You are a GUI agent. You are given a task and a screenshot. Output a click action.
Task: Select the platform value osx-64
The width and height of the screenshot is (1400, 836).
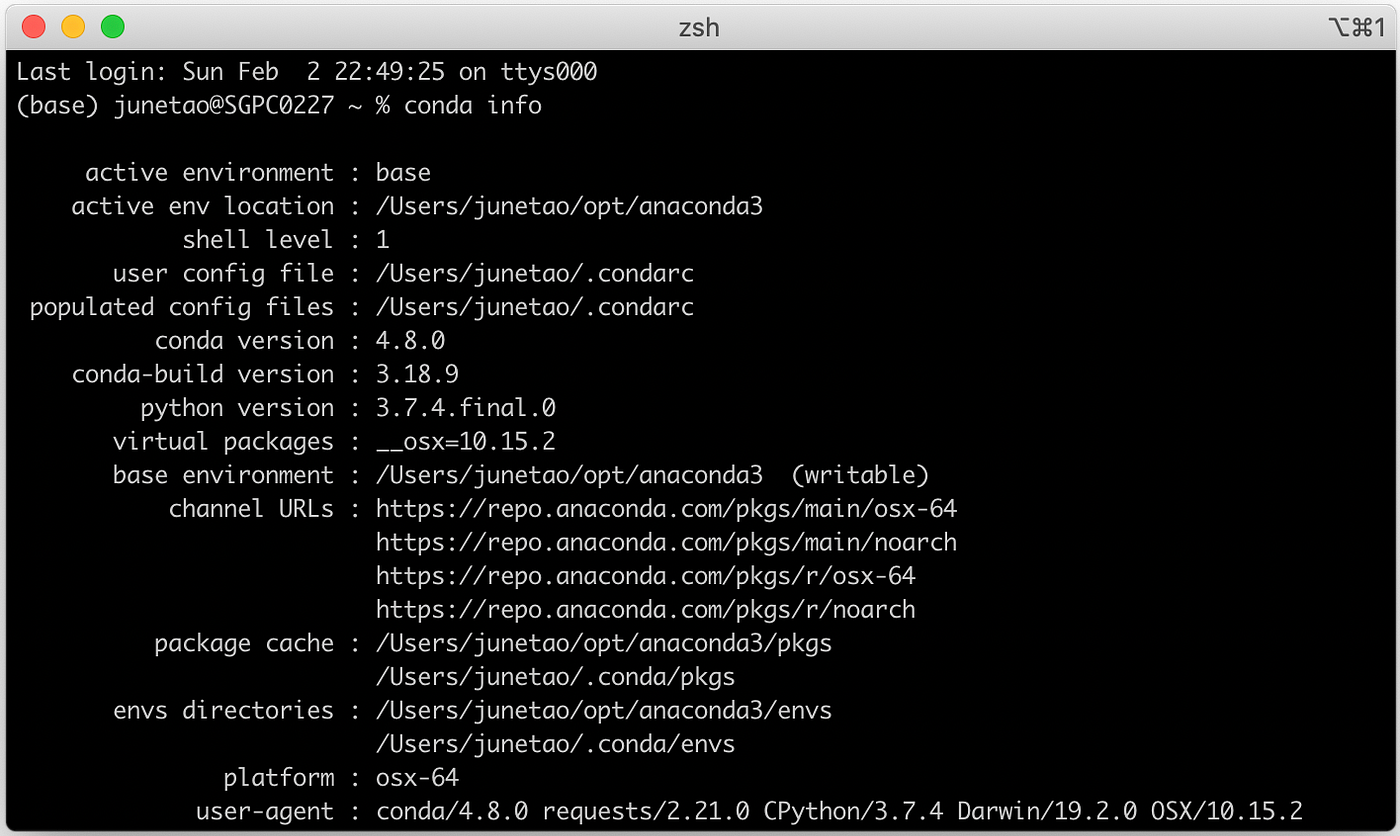click(x=418, y=777)
